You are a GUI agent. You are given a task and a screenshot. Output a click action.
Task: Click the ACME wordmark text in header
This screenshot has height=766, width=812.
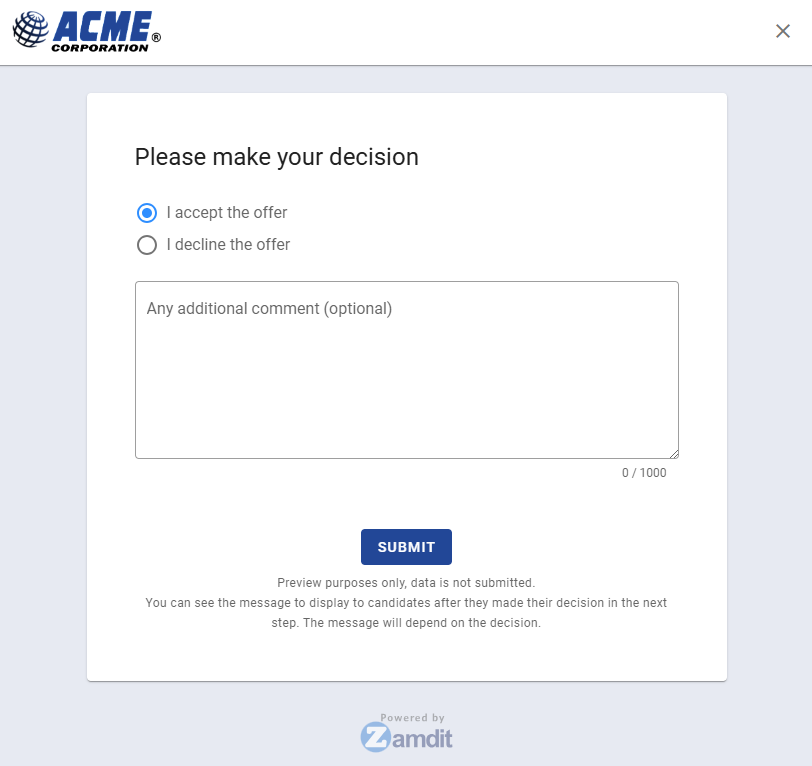(103, 24)
